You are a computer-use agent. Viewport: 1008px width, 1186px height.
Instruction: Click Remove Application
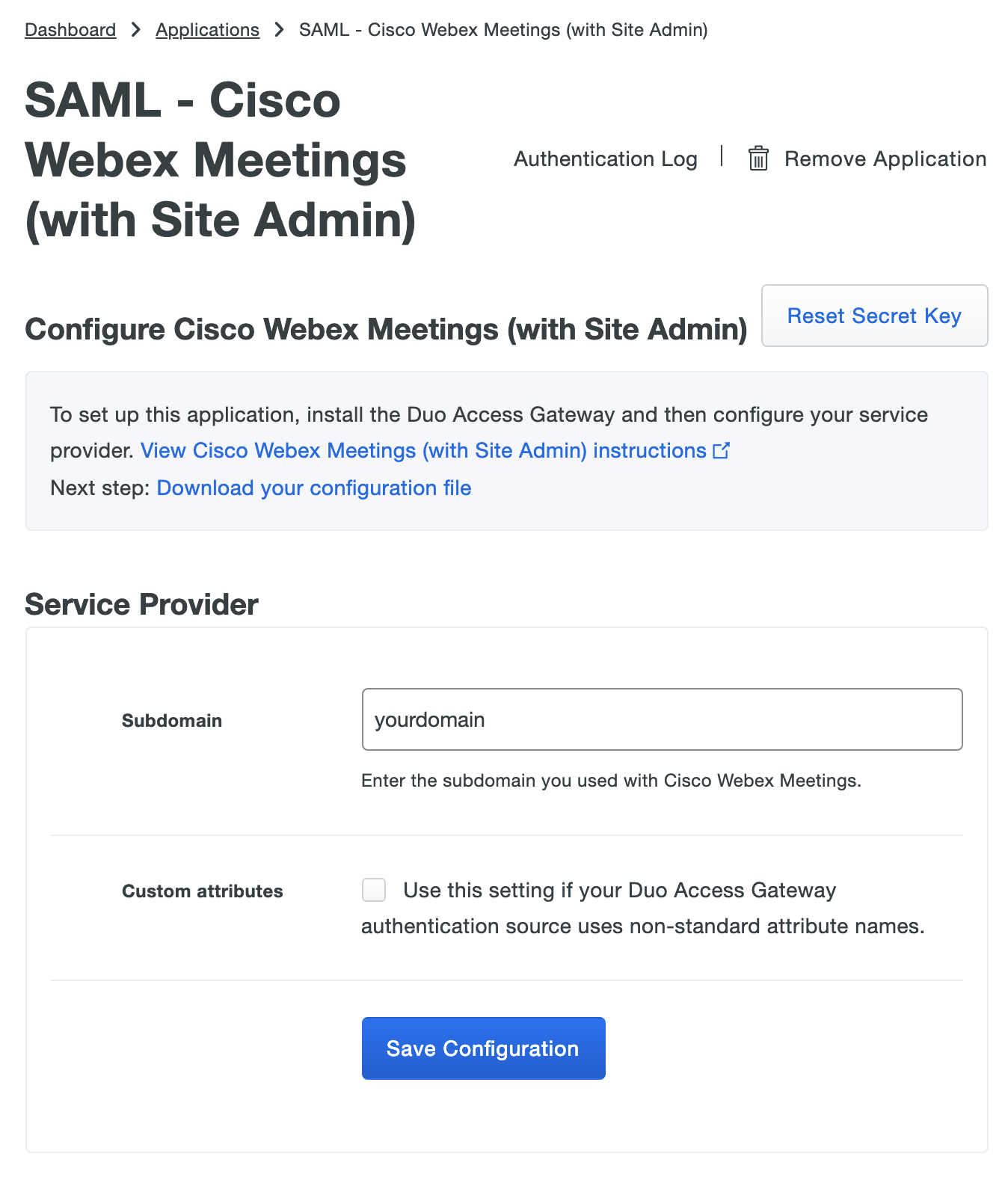(885, 159)
